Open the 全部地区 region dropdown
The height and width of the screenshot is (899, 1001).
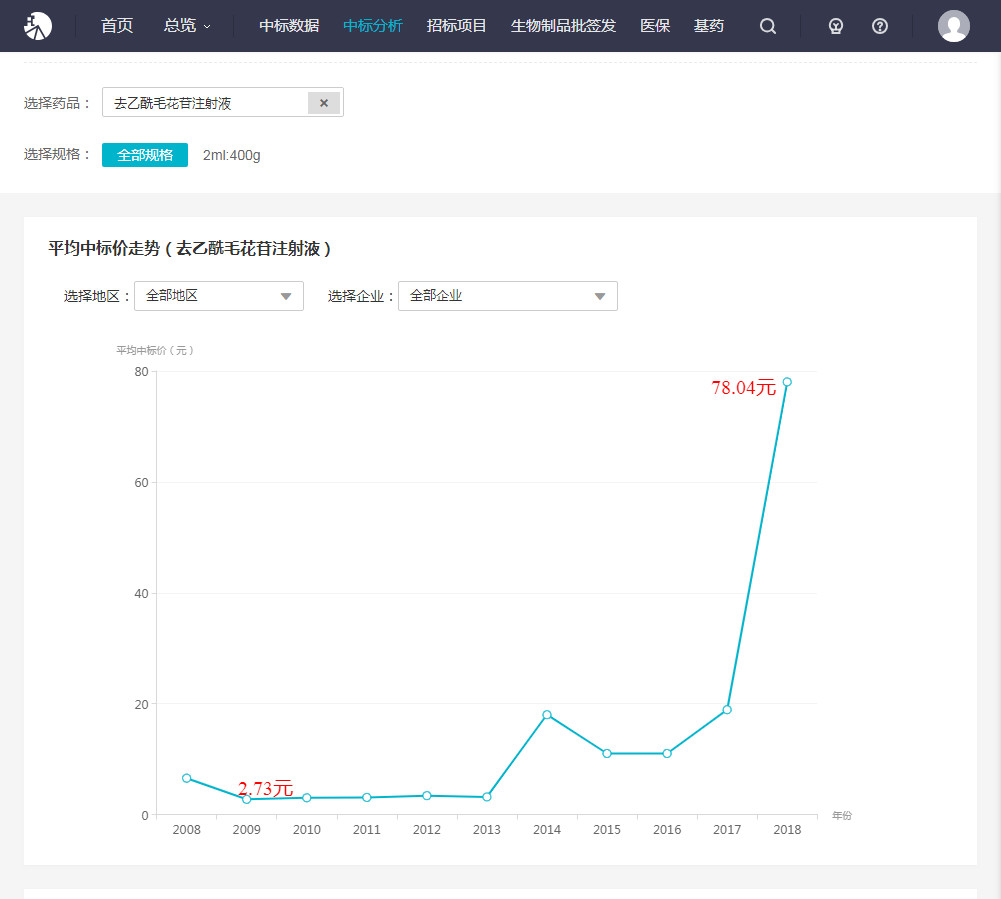219,296
